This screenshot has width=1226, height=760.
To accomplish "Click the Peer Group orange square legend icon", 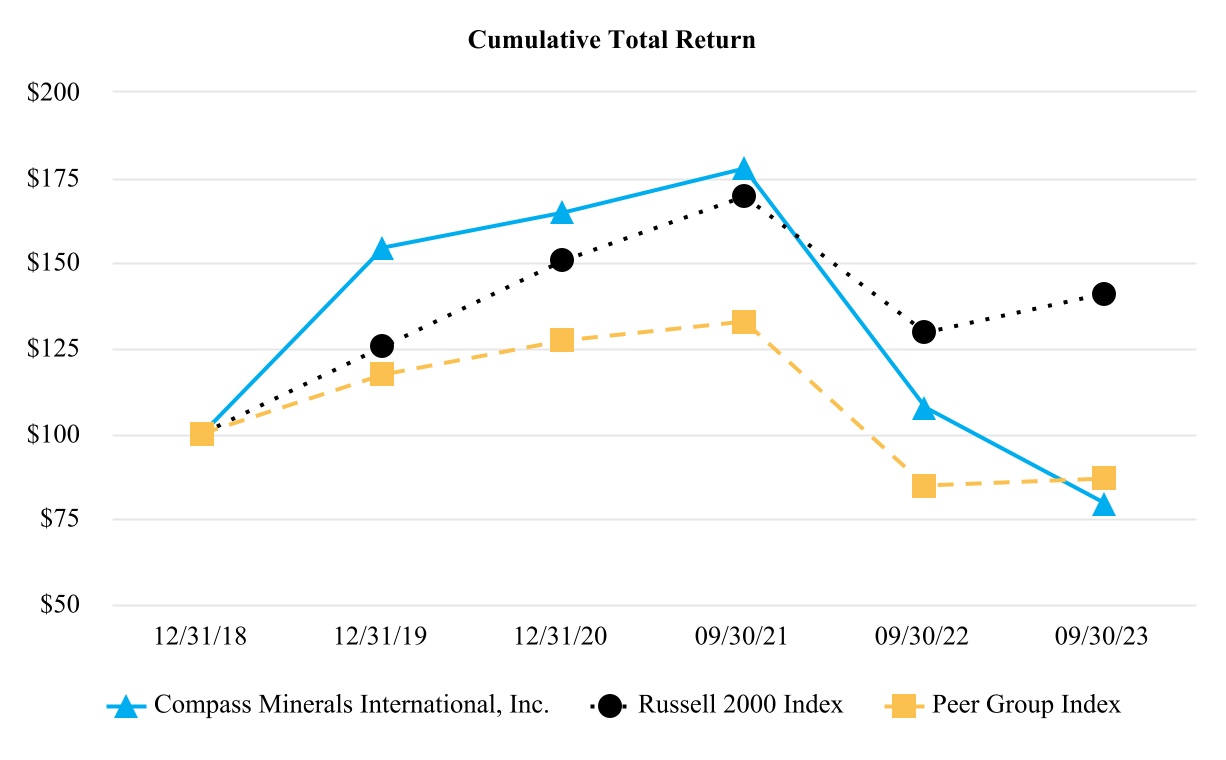I will click(x=903, y=705).
